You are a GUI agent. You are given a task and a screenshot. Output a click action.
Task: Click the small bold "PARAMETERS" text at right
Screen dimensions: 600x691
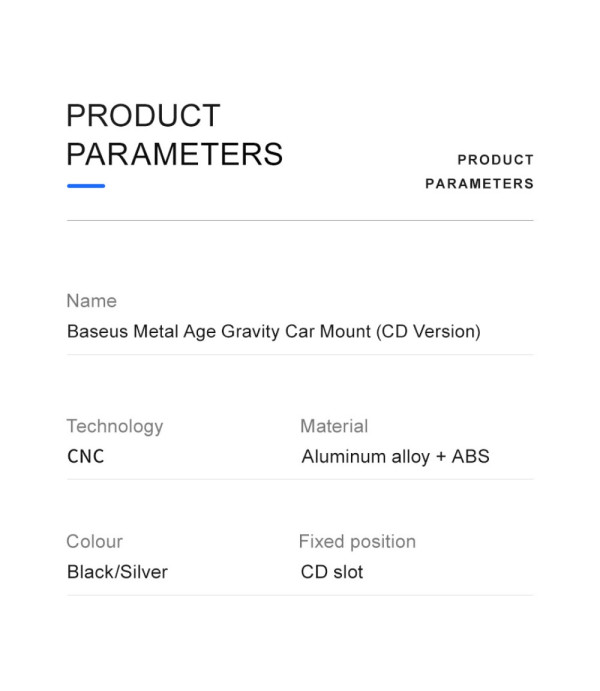click(479, 184)
